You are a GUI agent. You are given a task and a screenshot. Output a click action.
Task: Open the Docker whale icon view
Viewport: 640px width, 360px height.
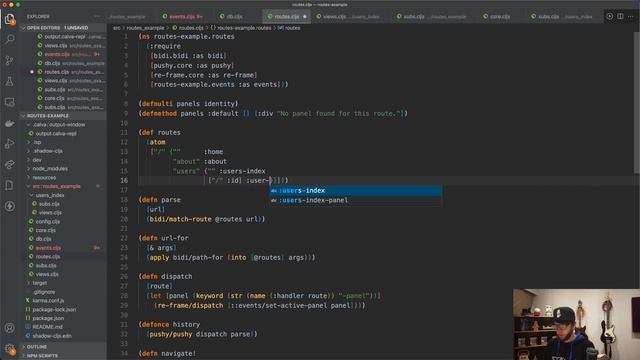[x=9, y=123]
